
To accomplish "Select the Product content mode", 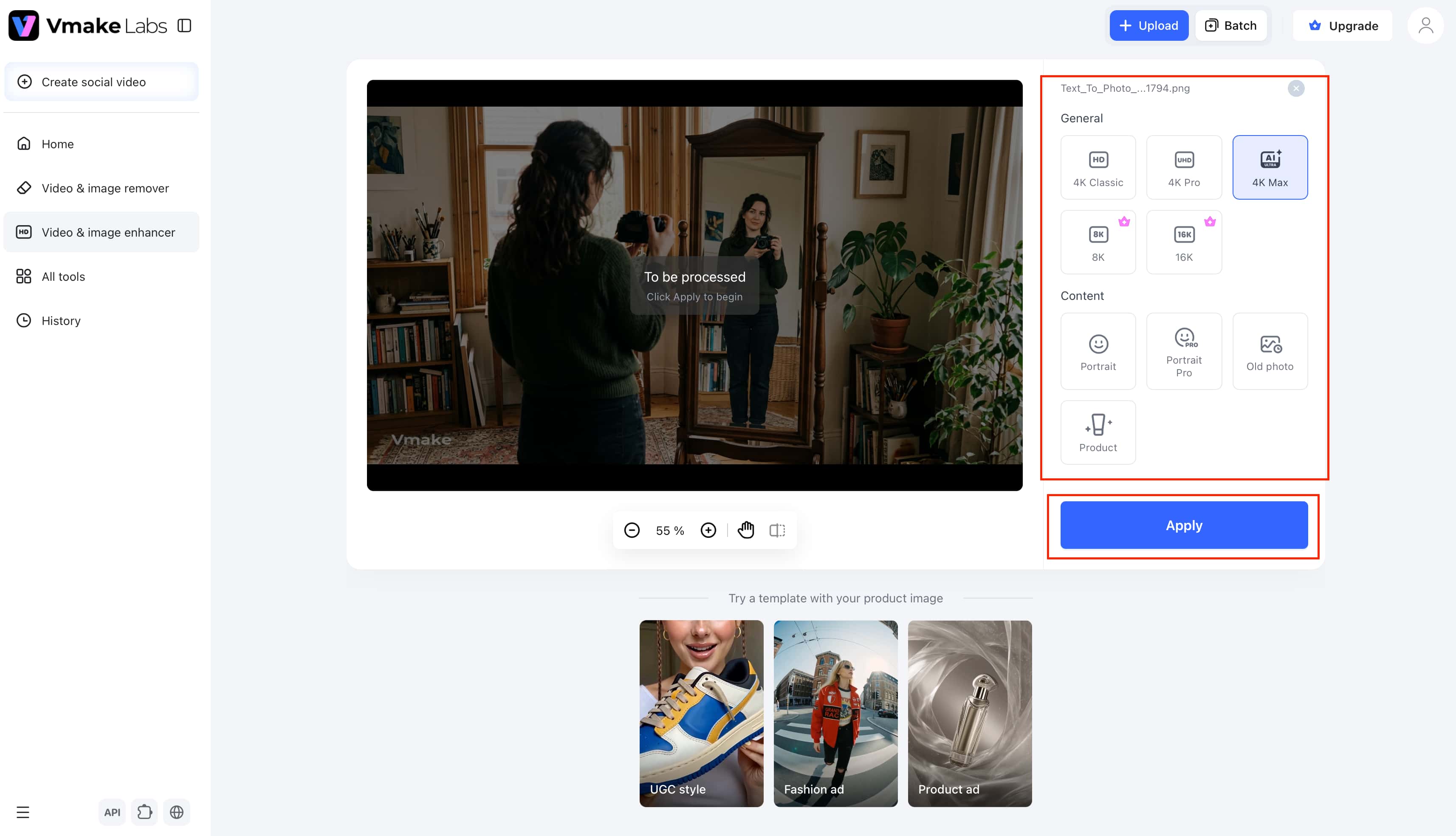I will coord(1098,432).
